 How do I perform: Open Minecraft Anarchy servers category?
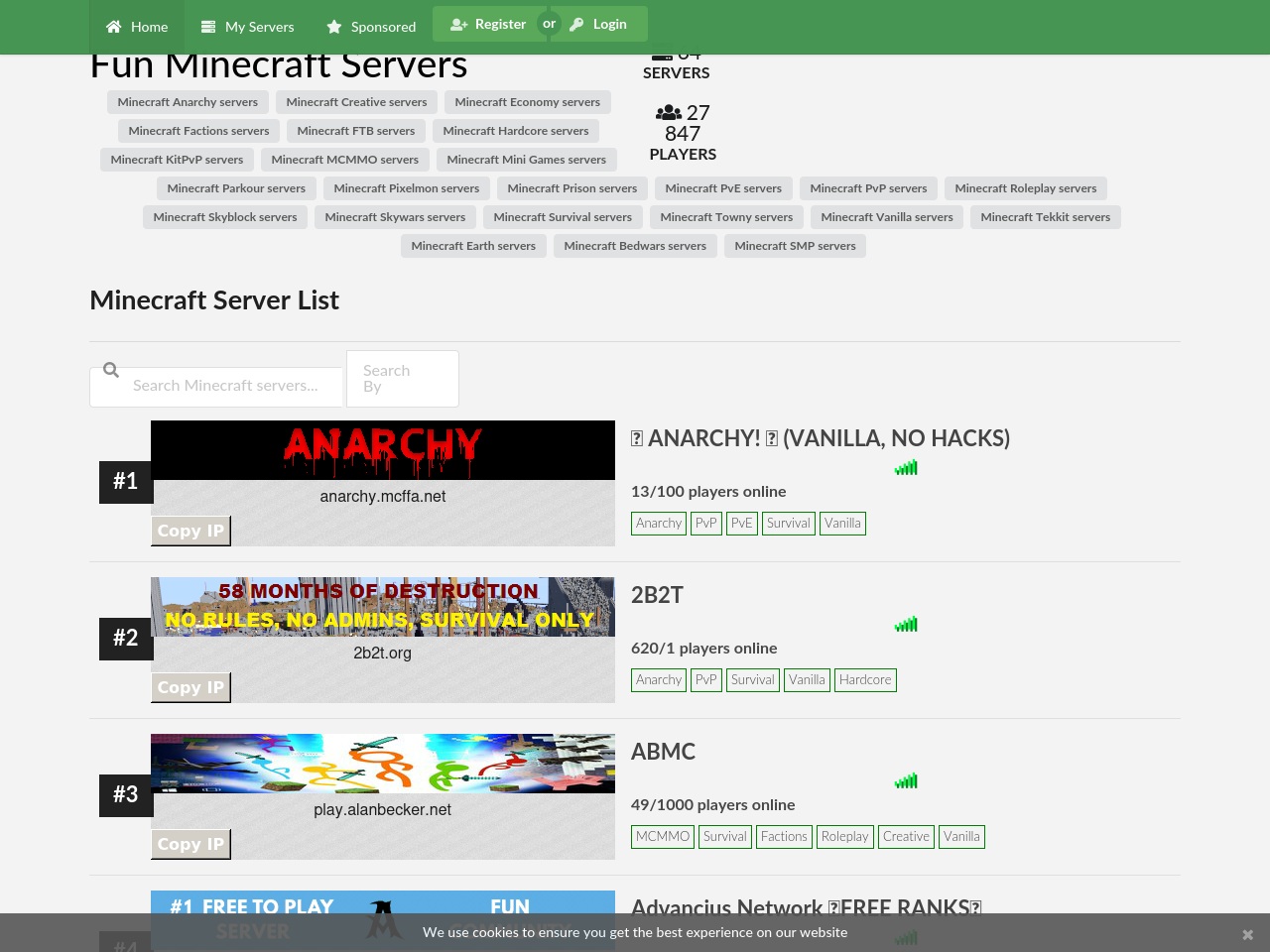click(x=188, y=102)
